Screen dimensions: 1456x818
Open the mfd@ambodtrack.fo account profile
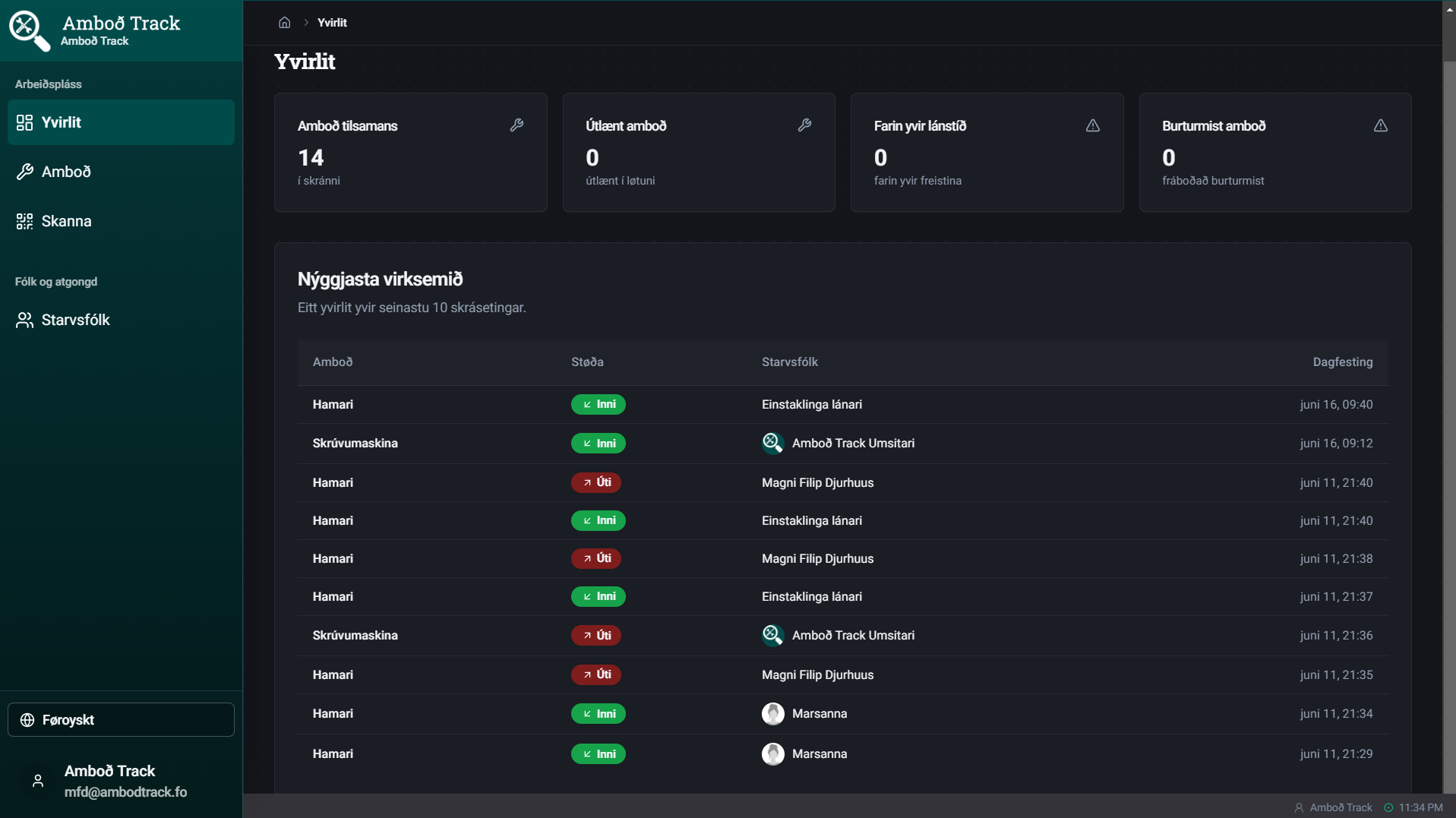point(121,781)
